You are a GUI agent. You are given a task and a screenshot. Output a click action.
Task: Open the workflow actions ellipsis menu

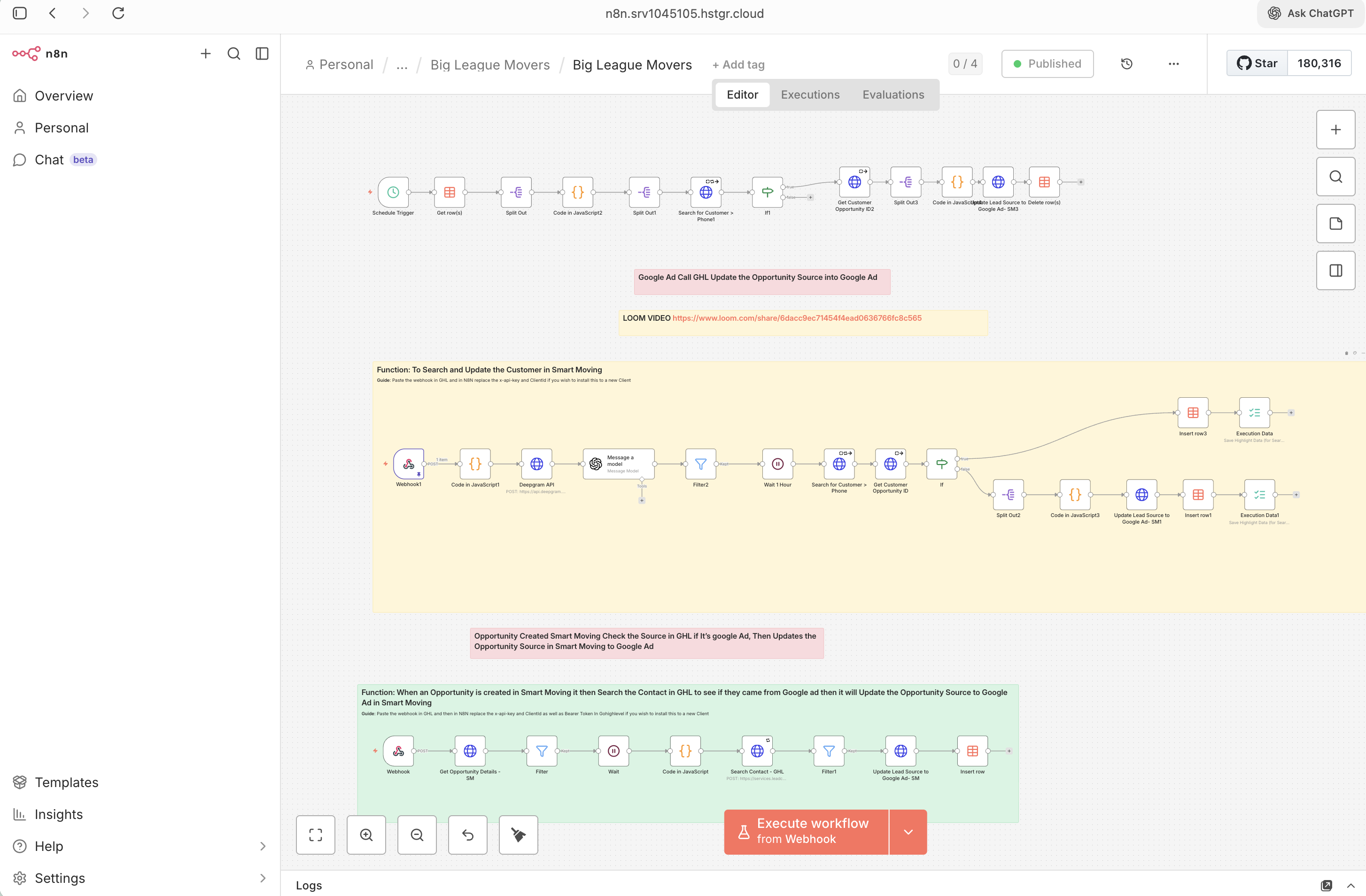tap(1174, 64)
